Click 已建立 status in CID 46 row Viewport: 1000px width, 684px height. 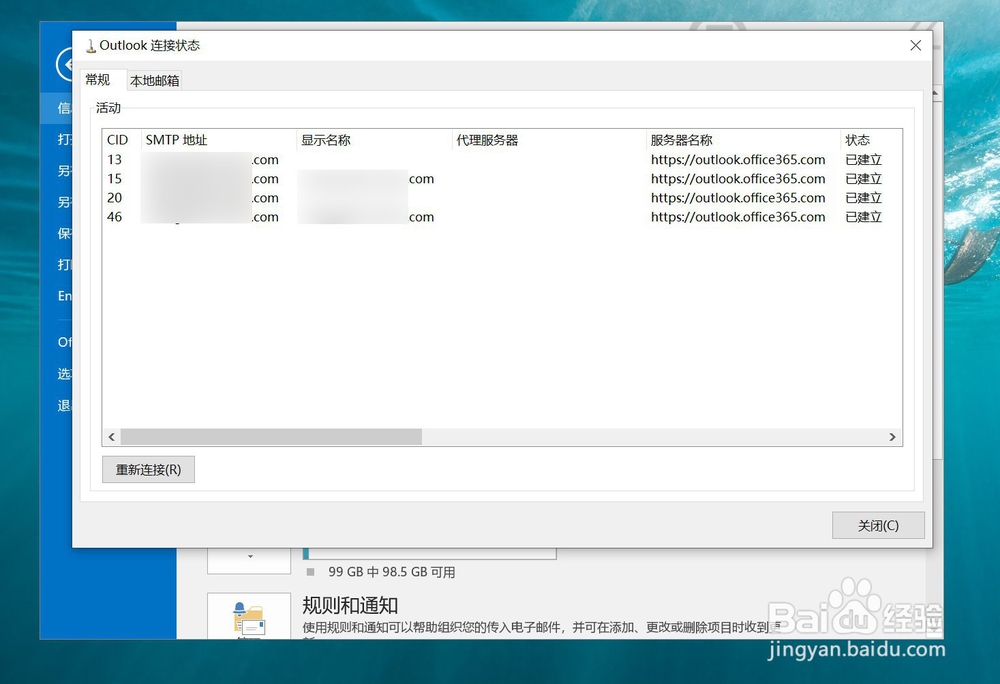click(x=864, y=217)
